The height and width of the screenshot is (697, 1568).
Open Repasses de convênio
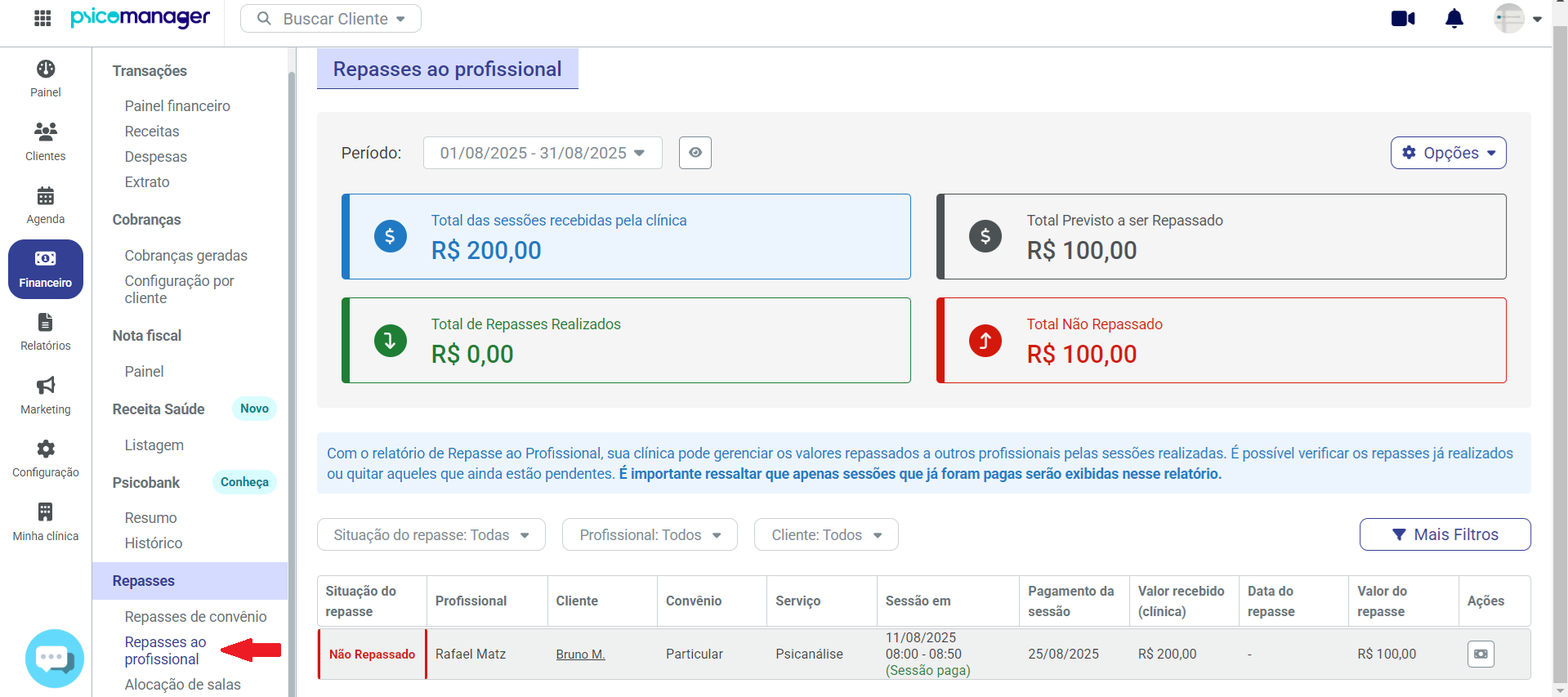pyautogui.click(x=196, y=617)
